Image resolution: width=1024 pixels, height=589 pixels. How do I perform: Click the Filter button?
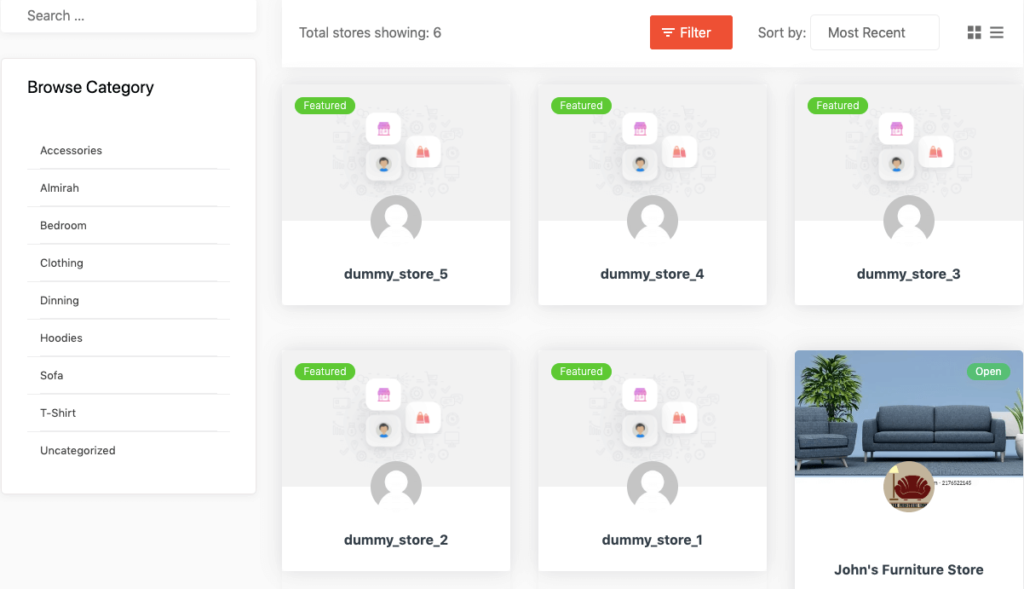(690, 33)
